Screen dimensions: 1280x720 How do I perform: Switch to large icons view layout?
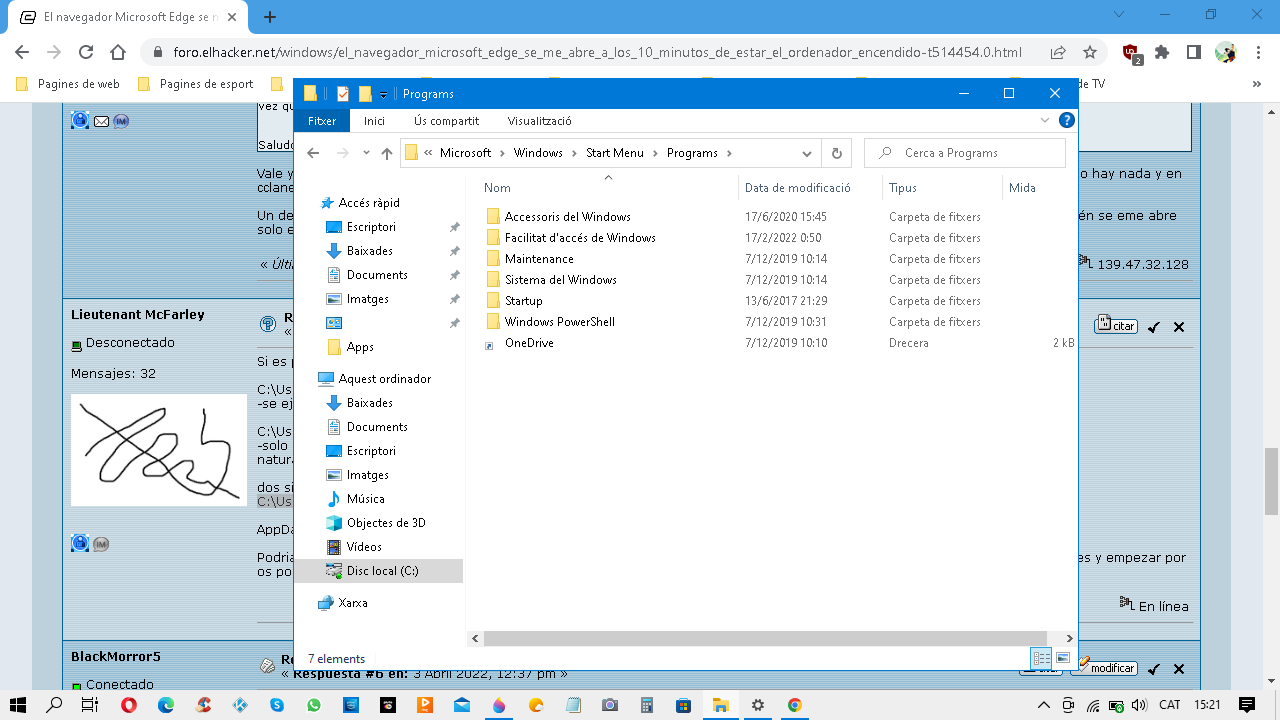tap(1062, 658)
